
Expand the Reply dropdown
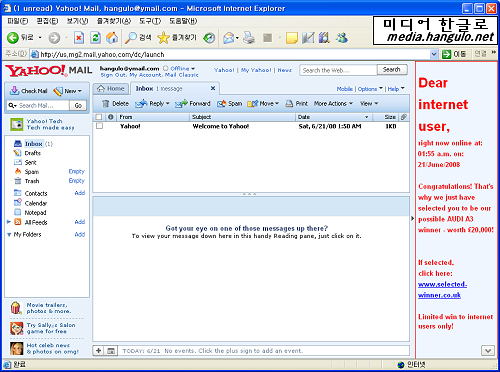coord(168,104)
